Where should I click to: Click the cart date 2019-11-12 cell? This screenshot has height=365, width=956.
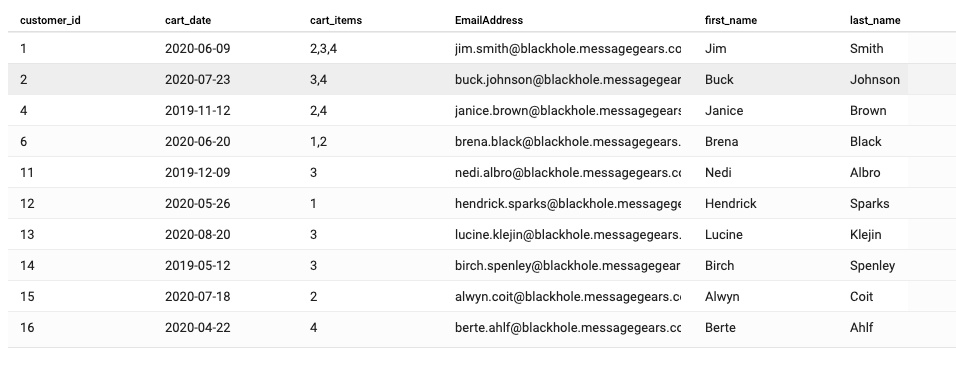click(x=198, y=110)
